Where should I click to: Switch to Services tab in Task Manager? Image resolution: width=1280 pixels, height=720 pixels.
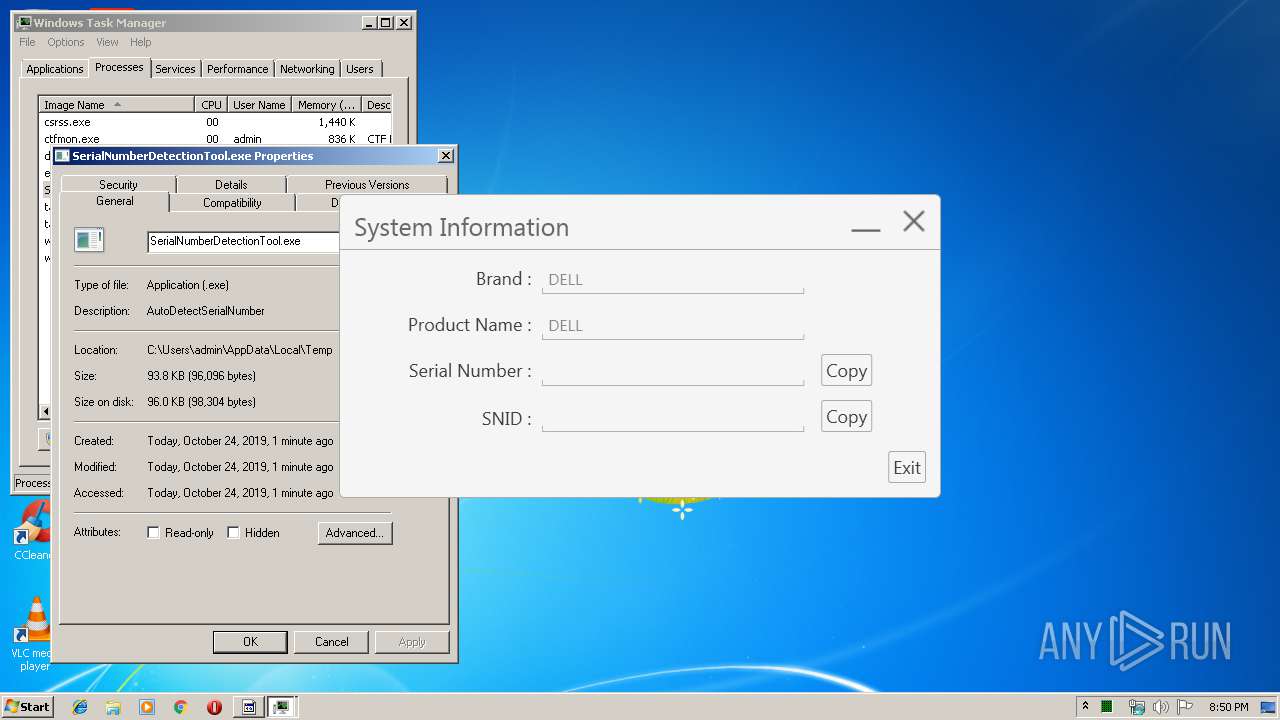(175, 69)
